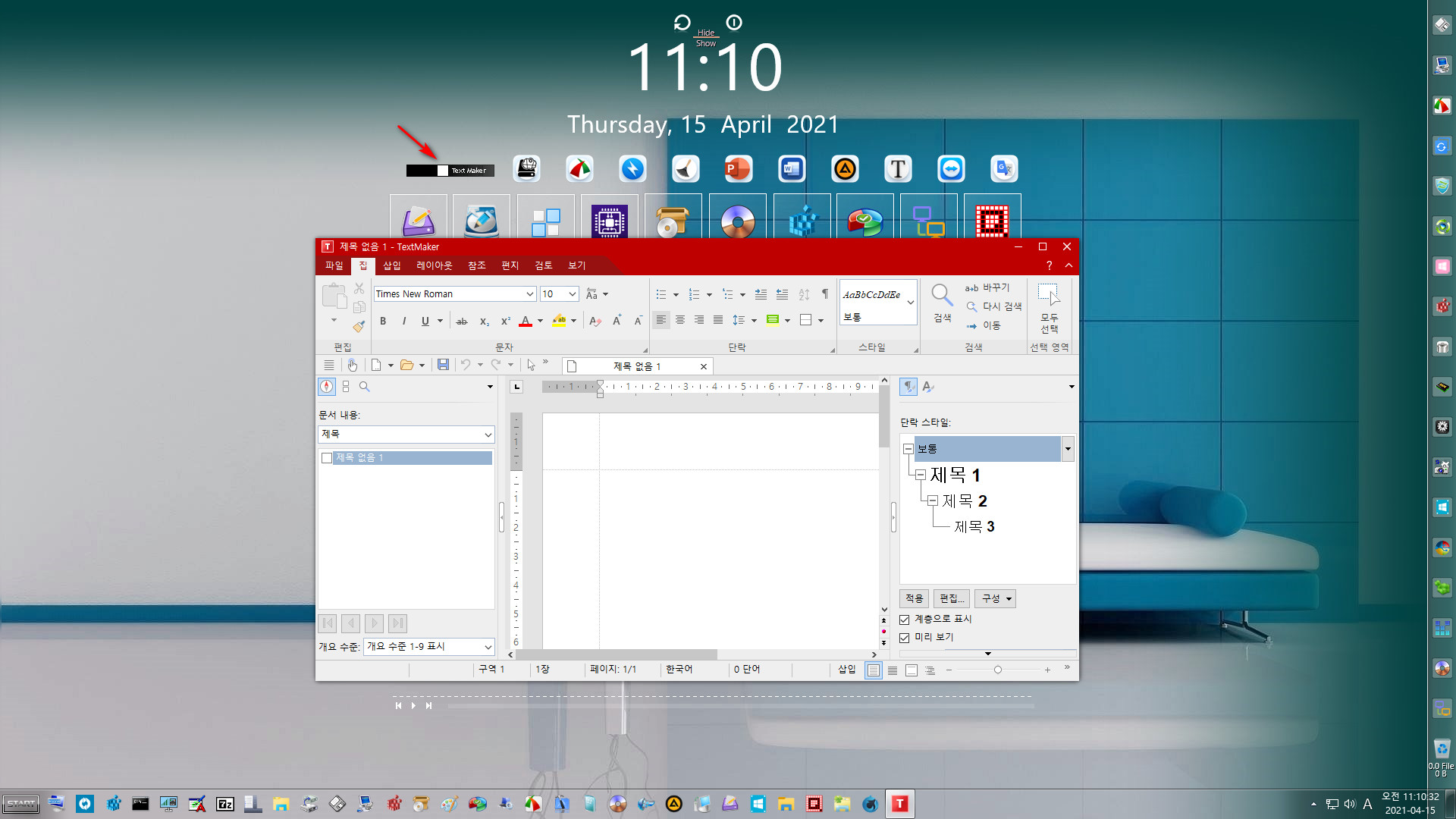The image size is (1456, 819).
Task: Expand the style gallery dropdown
Action: point(911,302)
